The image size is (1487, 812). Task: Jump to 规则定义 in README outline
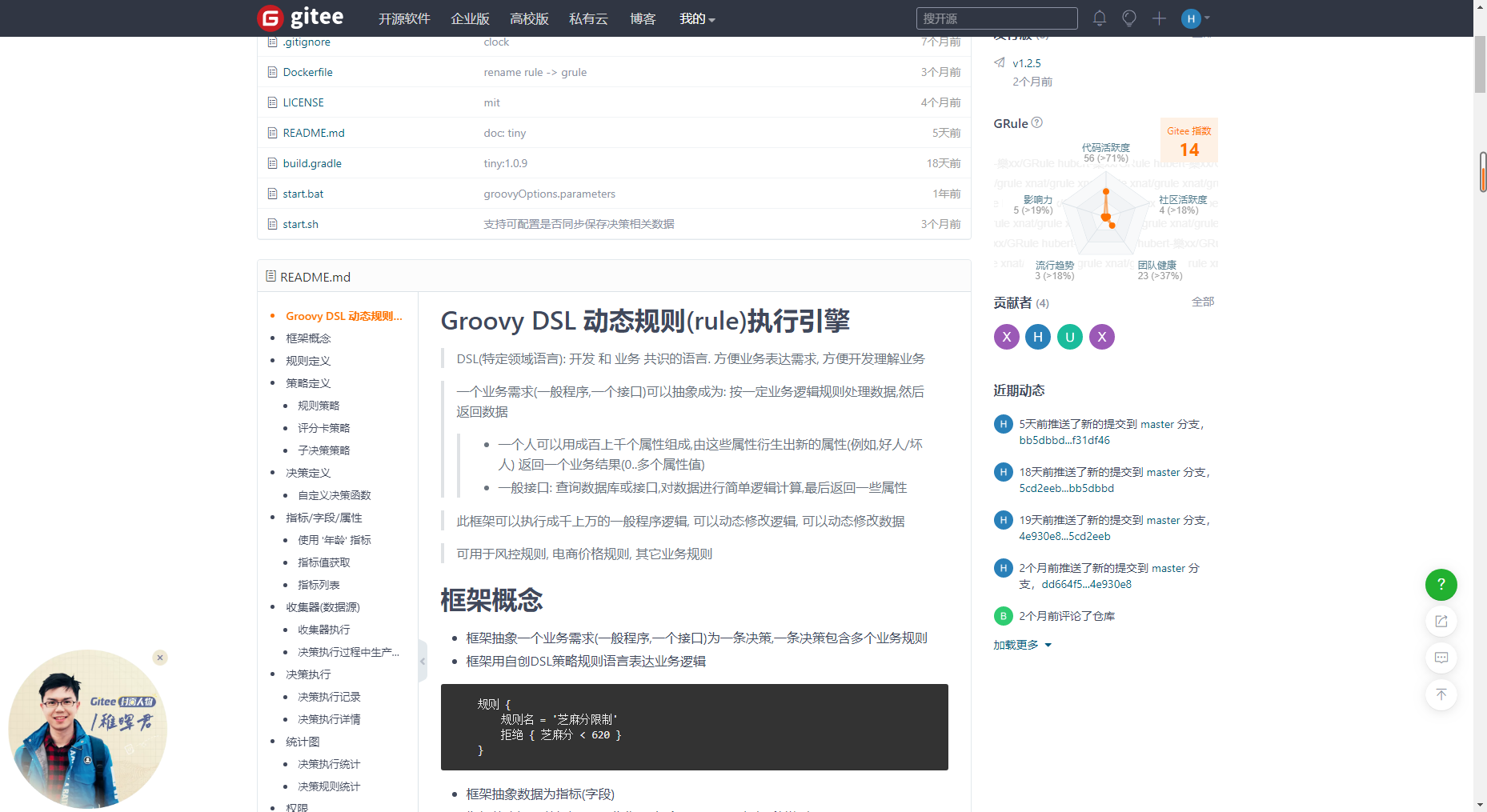(308, 361)
